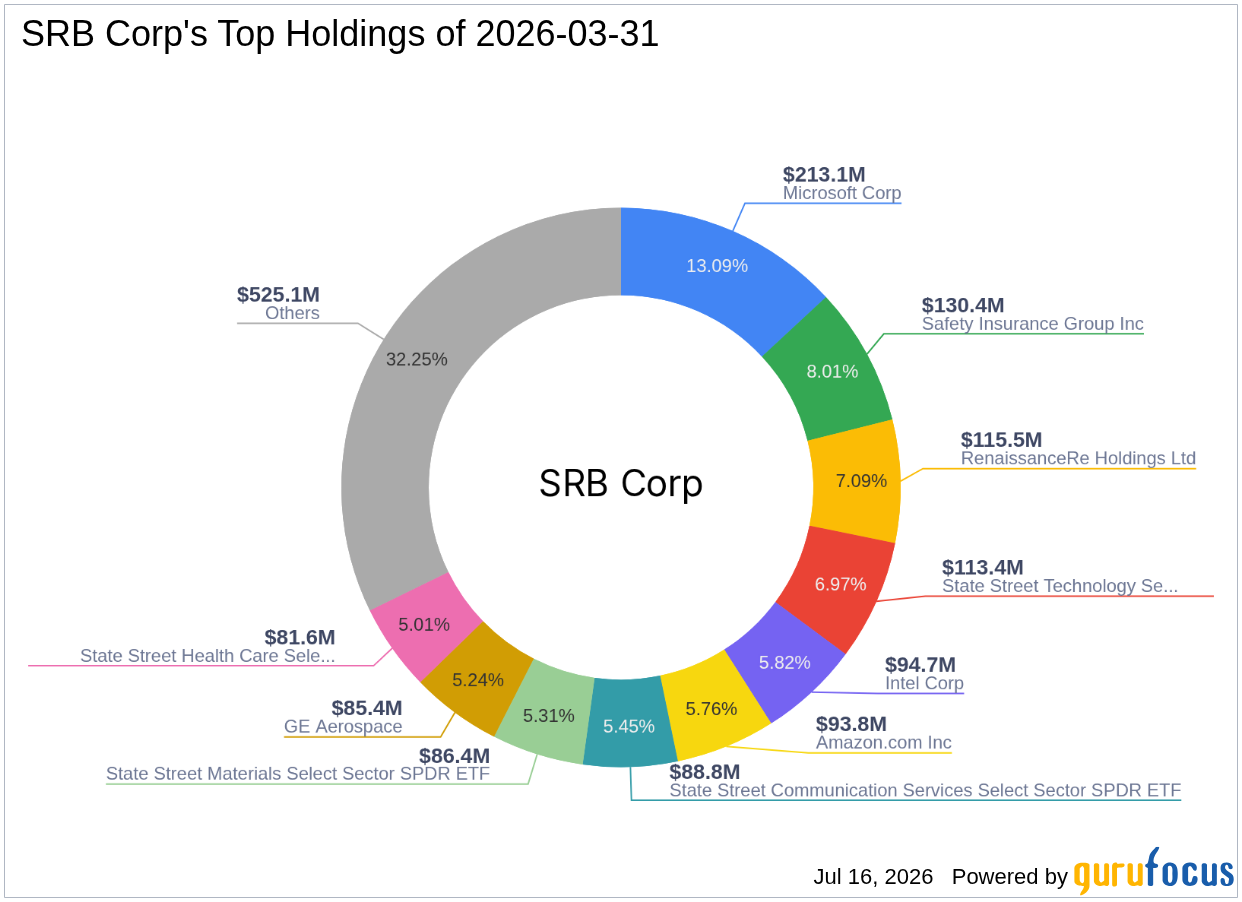This screenshot has width=1242, height=902.
Task: Select the State Street Materials Select Sector label
Action: (x=298, y=774)
